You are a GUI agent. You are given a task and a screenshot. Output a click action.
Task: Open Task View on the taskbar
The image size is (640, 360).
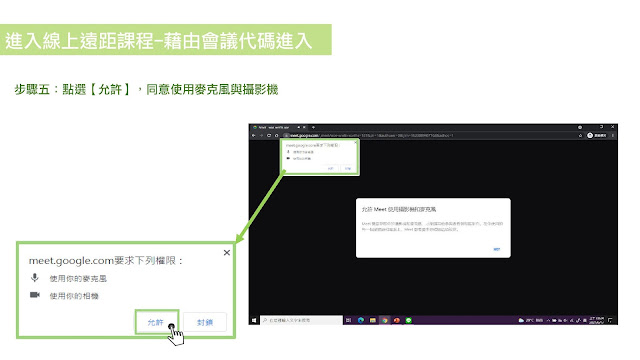click(349, 320)
